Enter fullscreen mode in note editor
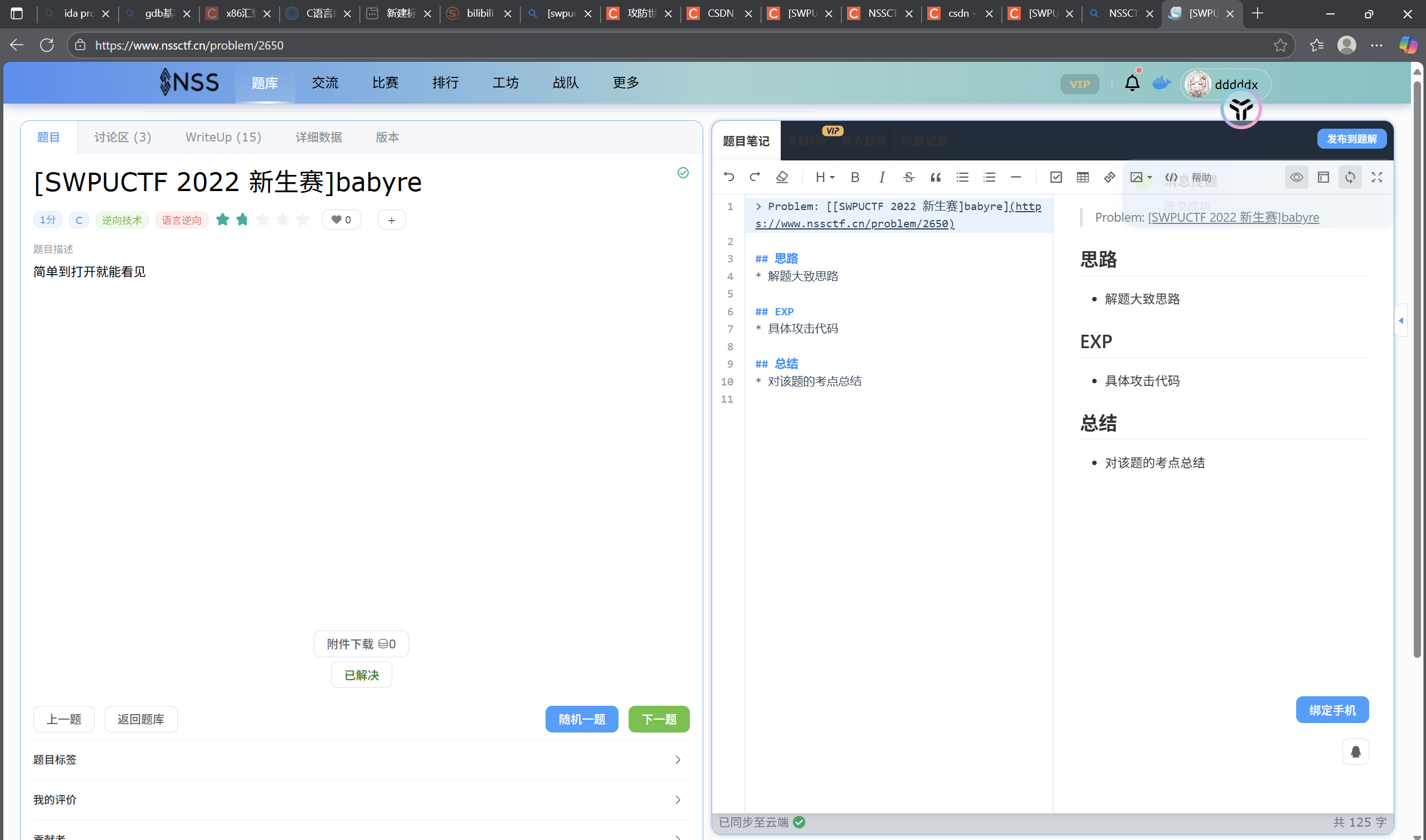The image size is (1426, 840). [1377, 177]
